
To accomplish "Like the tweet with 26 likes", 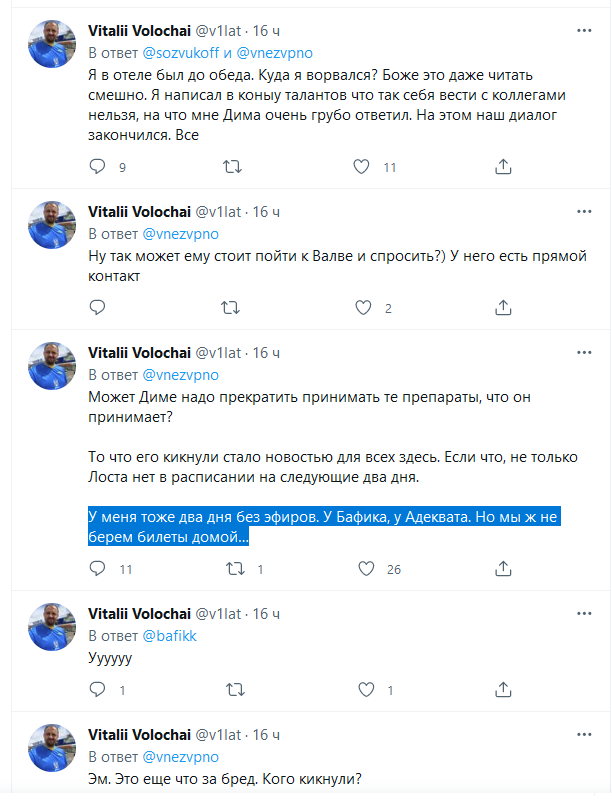I will pyautogui.click(x=365, y=569).
